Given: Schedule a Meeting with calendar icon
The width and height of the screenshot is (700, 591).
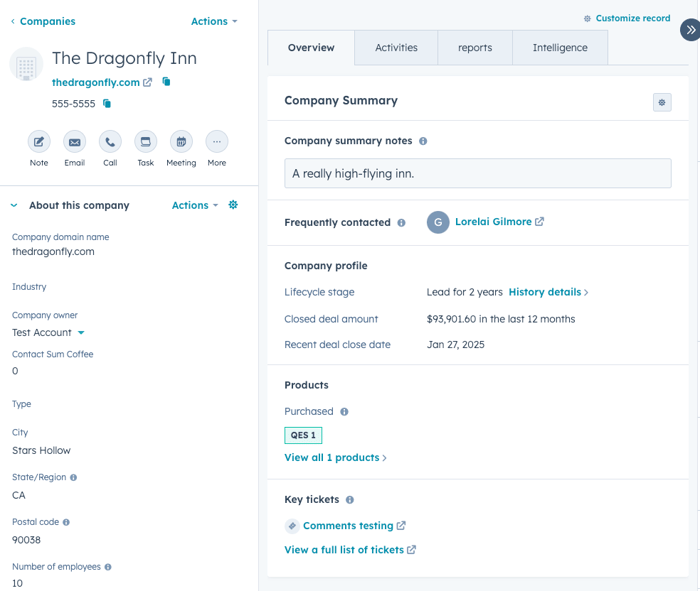Looking at the screenshot, I should pos(181,142).
